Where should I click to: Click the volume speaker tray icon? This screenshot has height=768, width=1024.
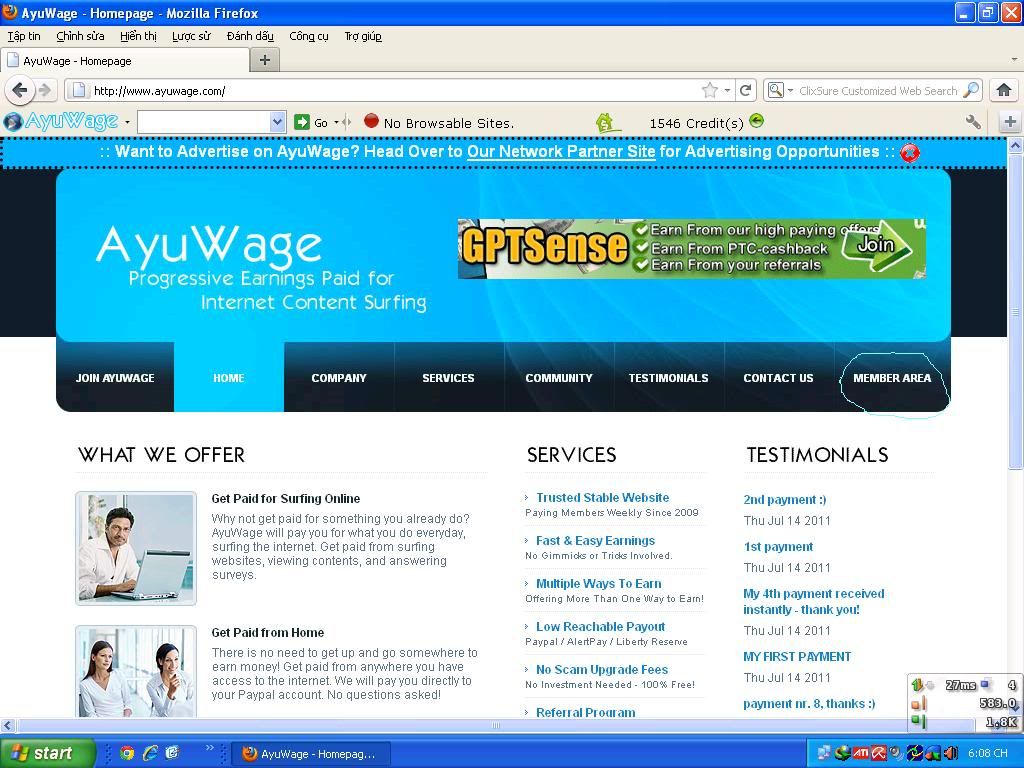pos(950,753)
